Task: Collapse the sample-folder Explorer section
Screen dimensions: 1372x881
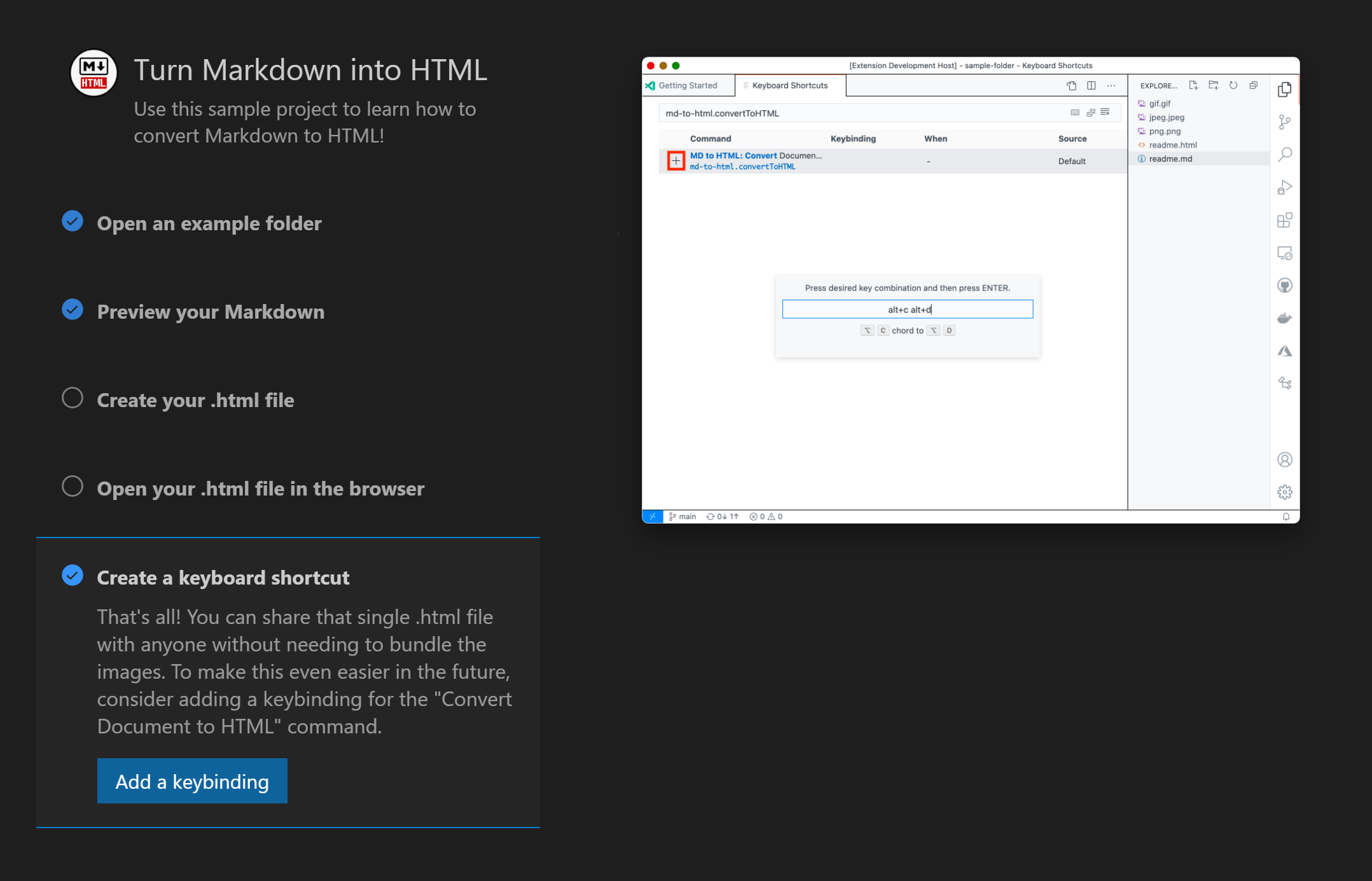Action: (1253, 85)
